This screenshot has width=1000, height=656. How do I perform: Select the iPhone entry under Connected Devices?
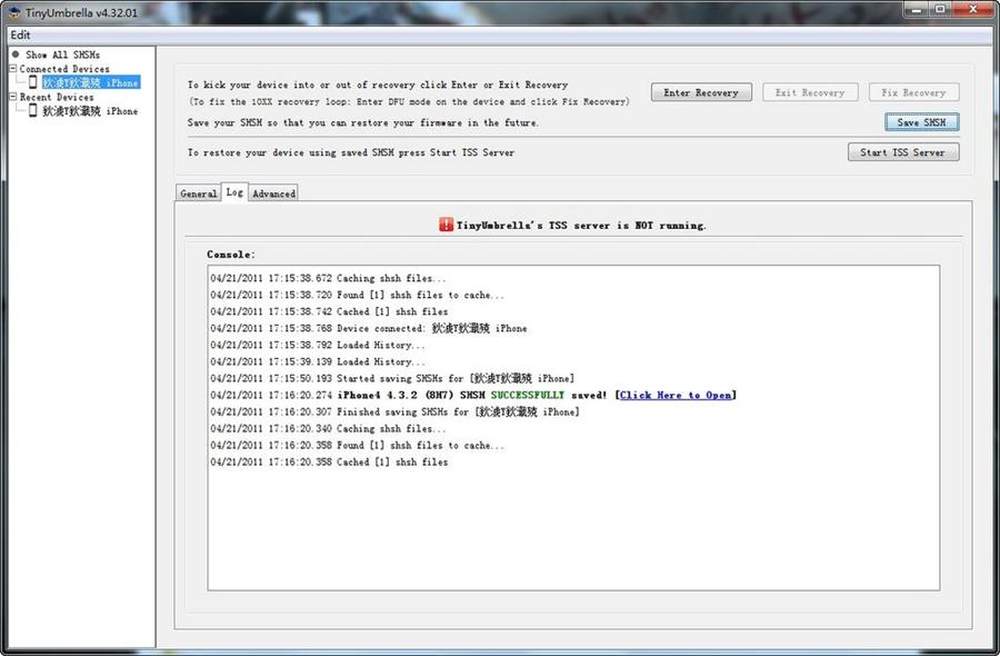(91, 82)
